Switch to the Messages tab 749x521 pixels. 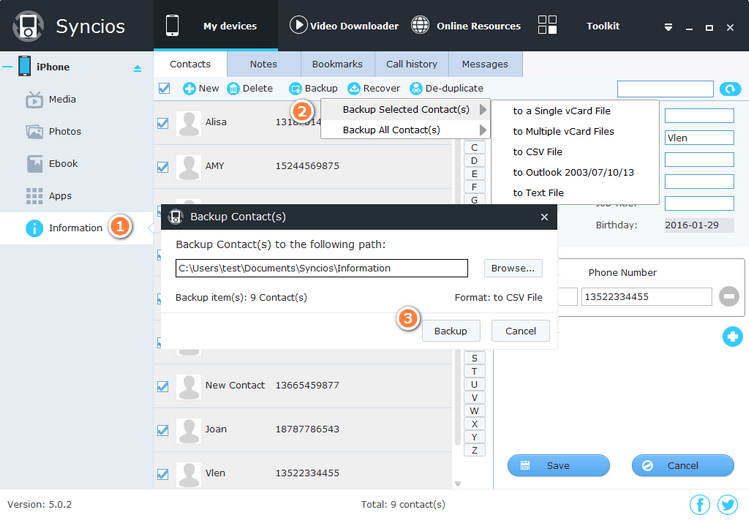tap(485, 64)
